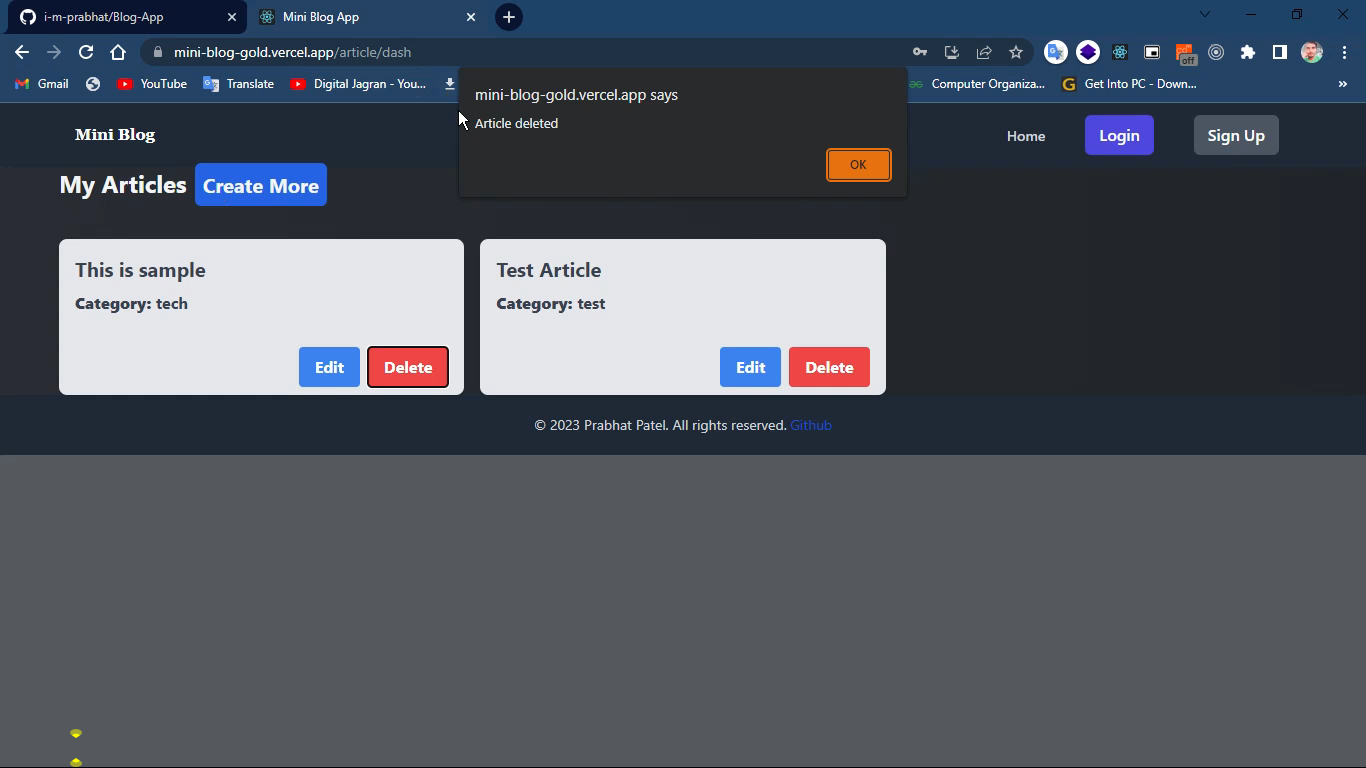Image resolution: width=1366 pixels, height=768 pixels.
Task: Open the ColorZilla extension marked off
Action: pyautogui.click(x=1185, y=51)
